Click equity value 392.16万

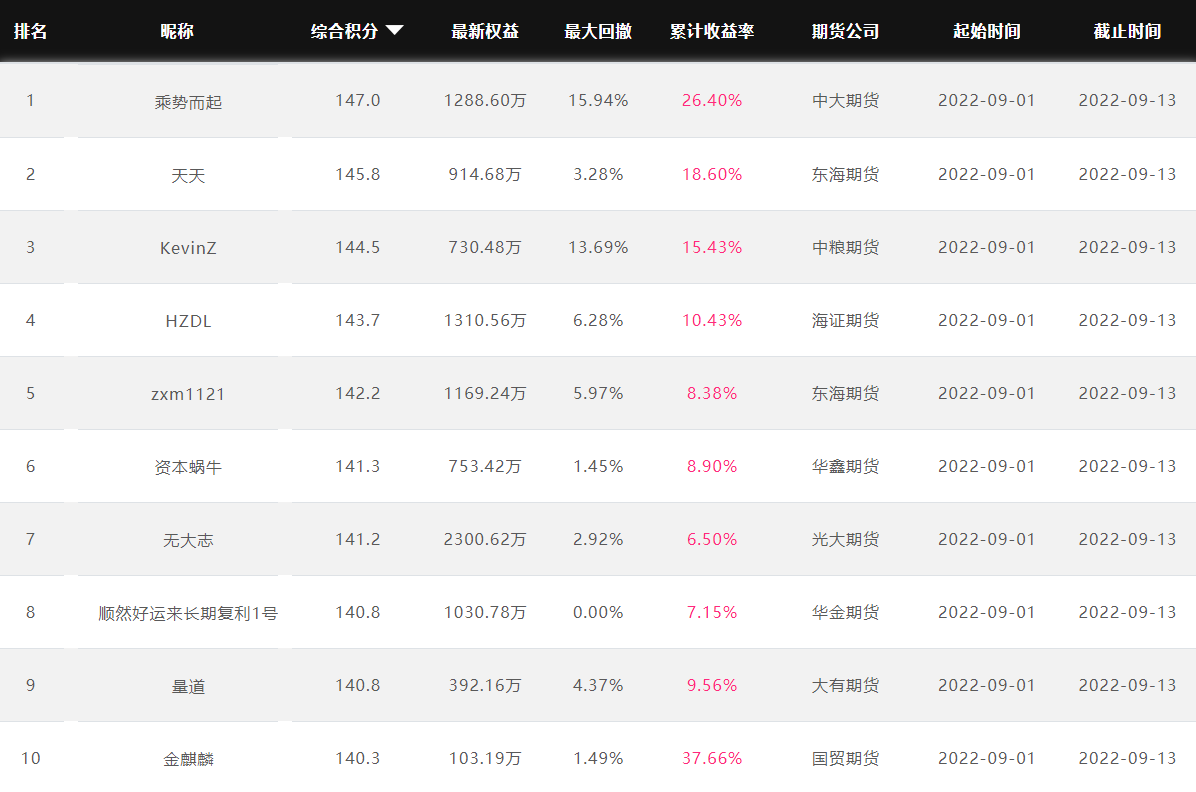[485, 685]
